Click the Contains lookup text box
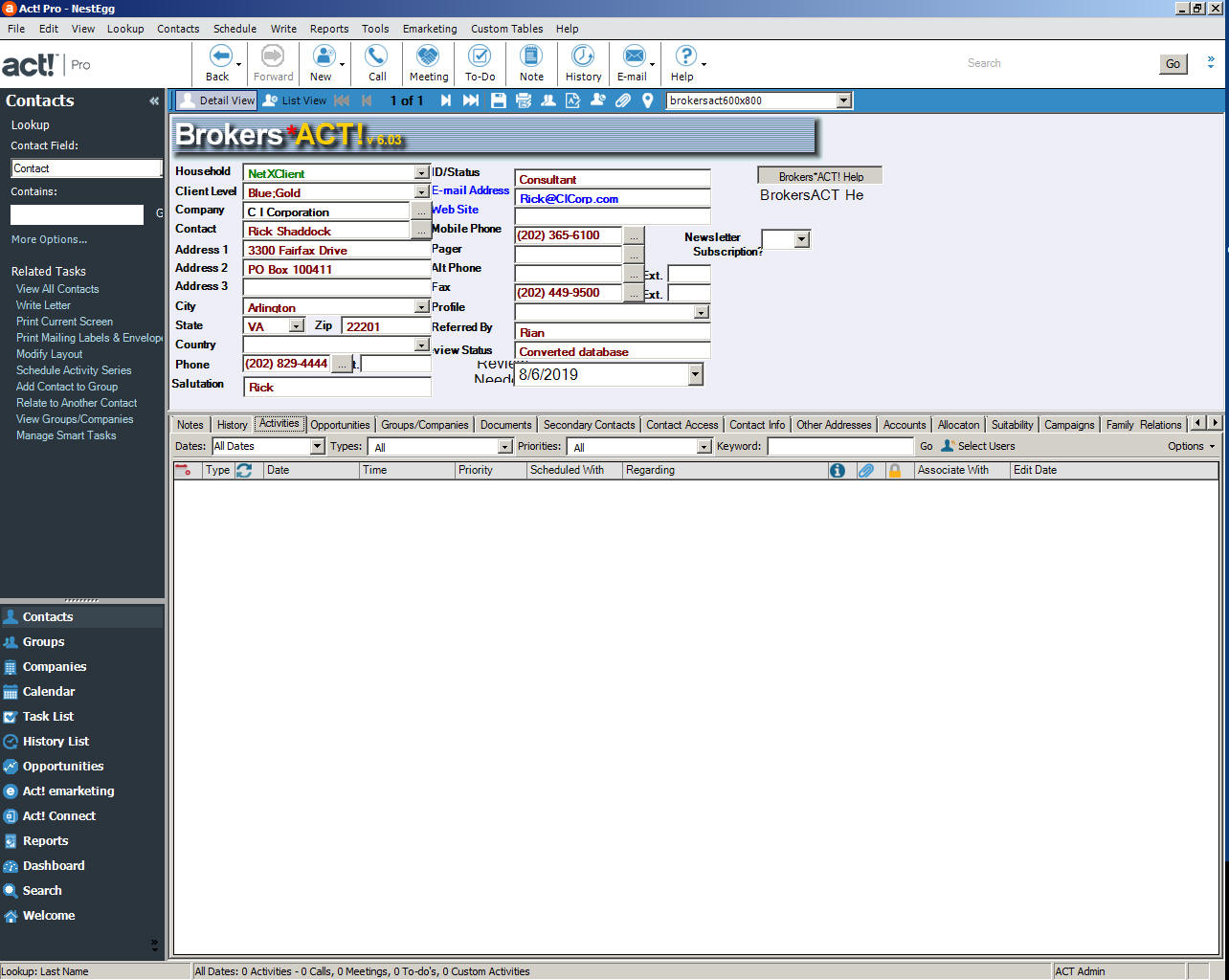The image size is (1229, 980). pos(77,215)
